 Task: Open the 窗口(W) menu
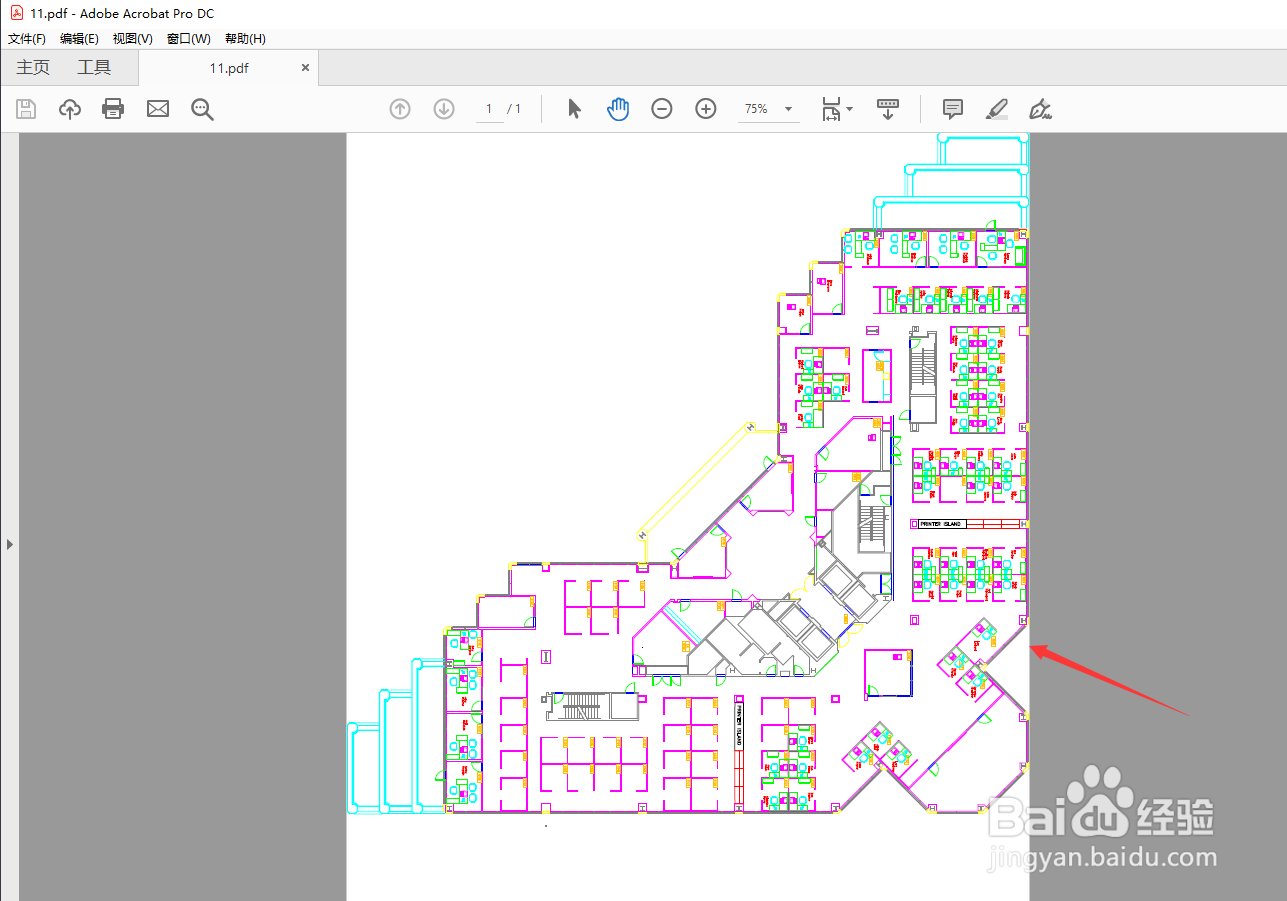pyautogui.click(x=188, y=39)
